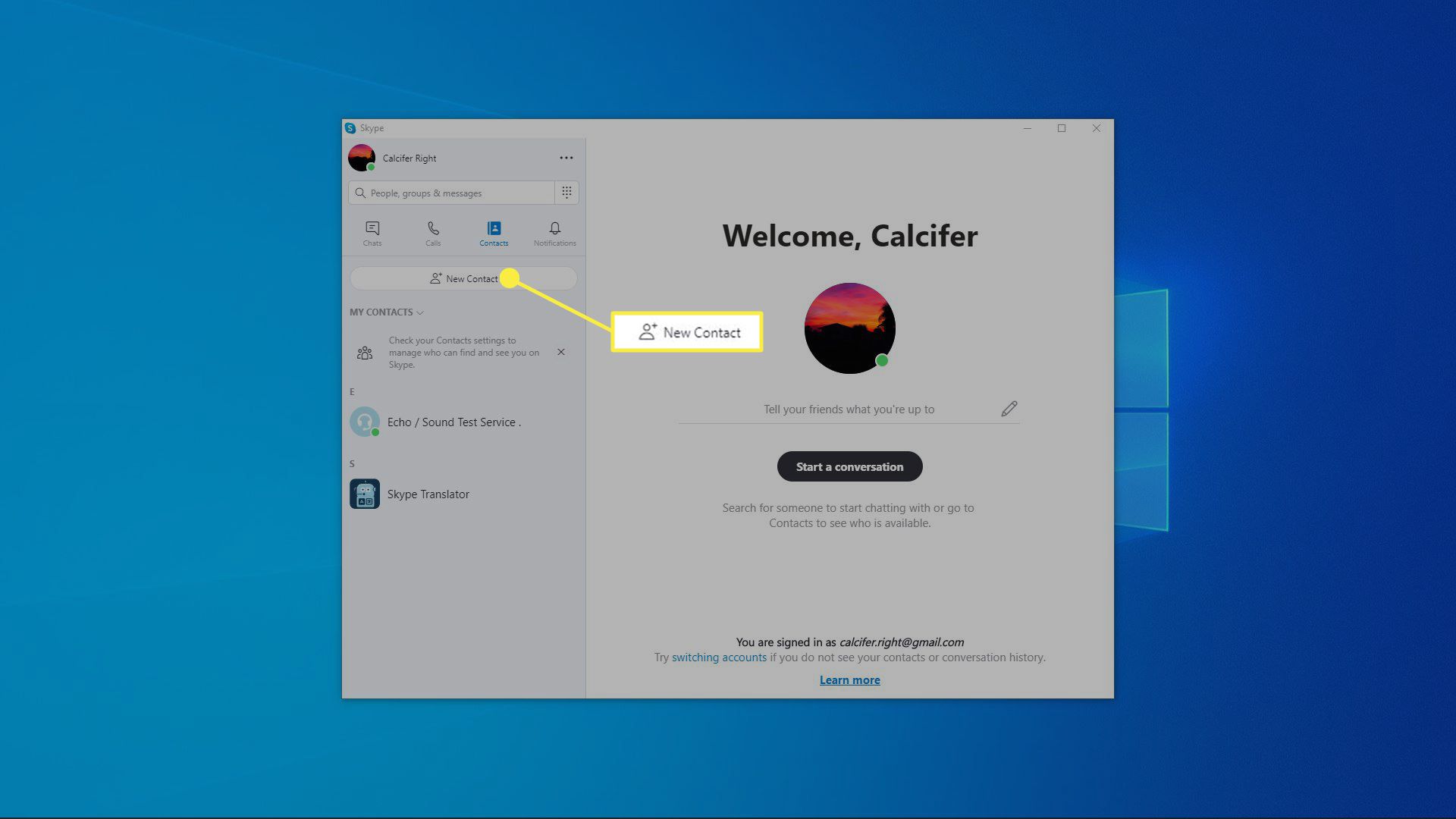The height and width of the screenshot is (819, 1456).
Task: Click the pencil edit status icon
Action: click(x=1009, y=409)
